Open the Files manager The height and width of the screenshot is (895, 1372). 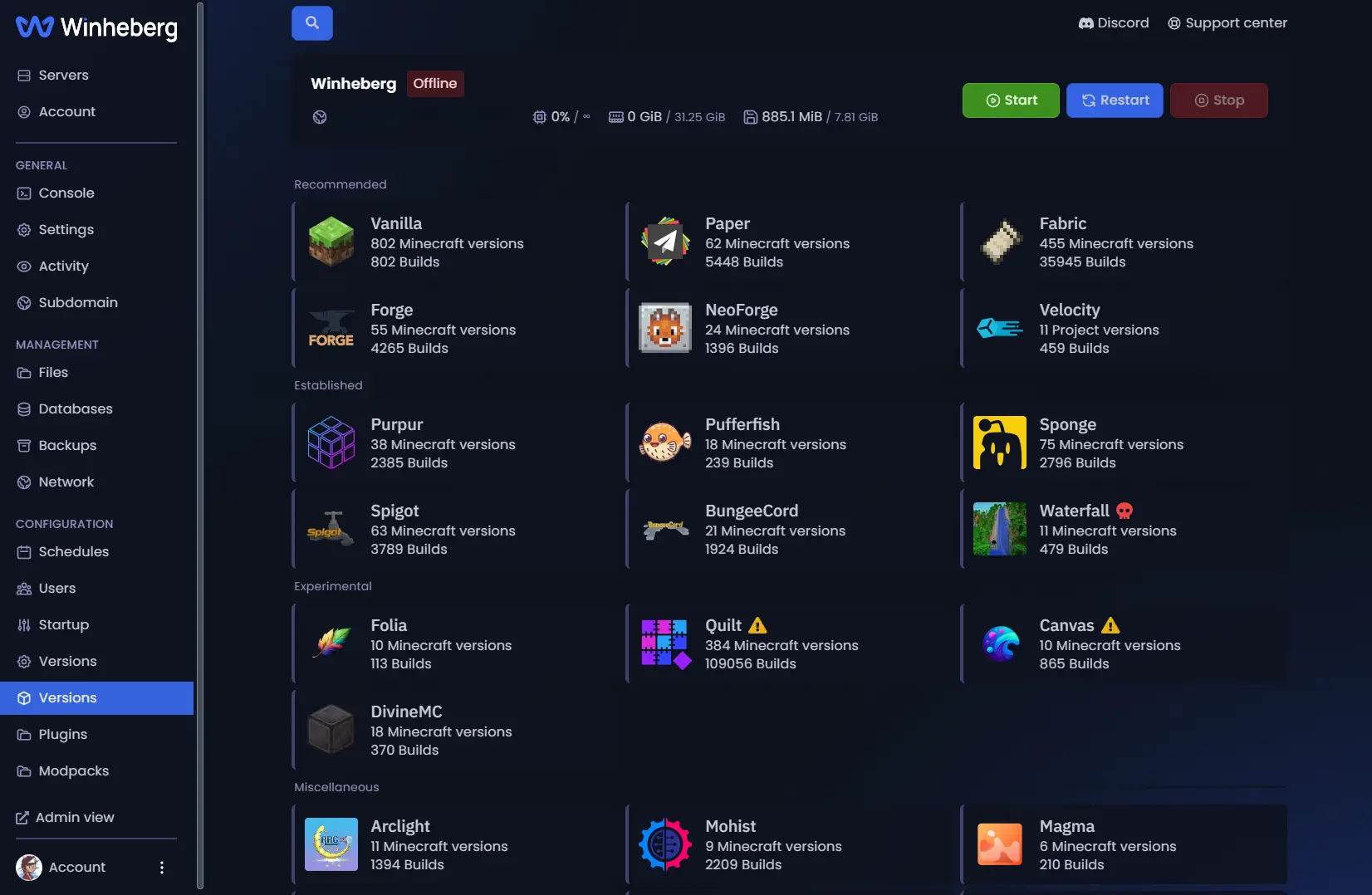tap(97, 373)
